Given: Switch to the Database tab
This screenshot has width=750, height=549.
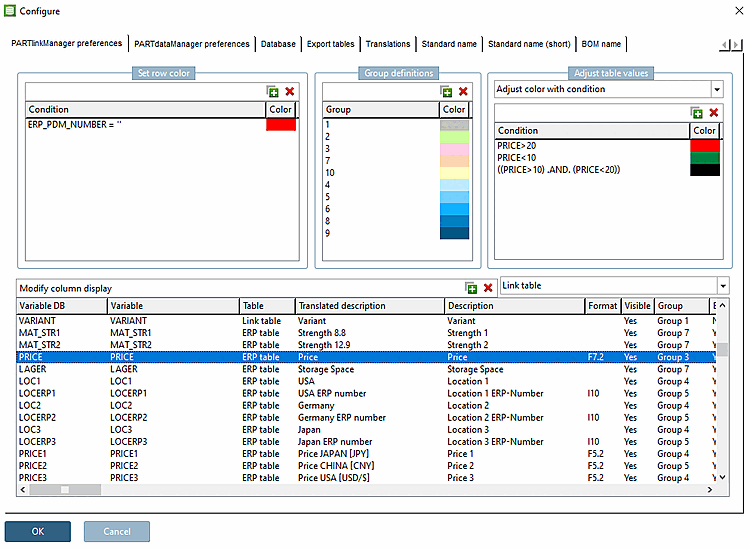Looking at the screenshot, I should (x=278, y=44).
